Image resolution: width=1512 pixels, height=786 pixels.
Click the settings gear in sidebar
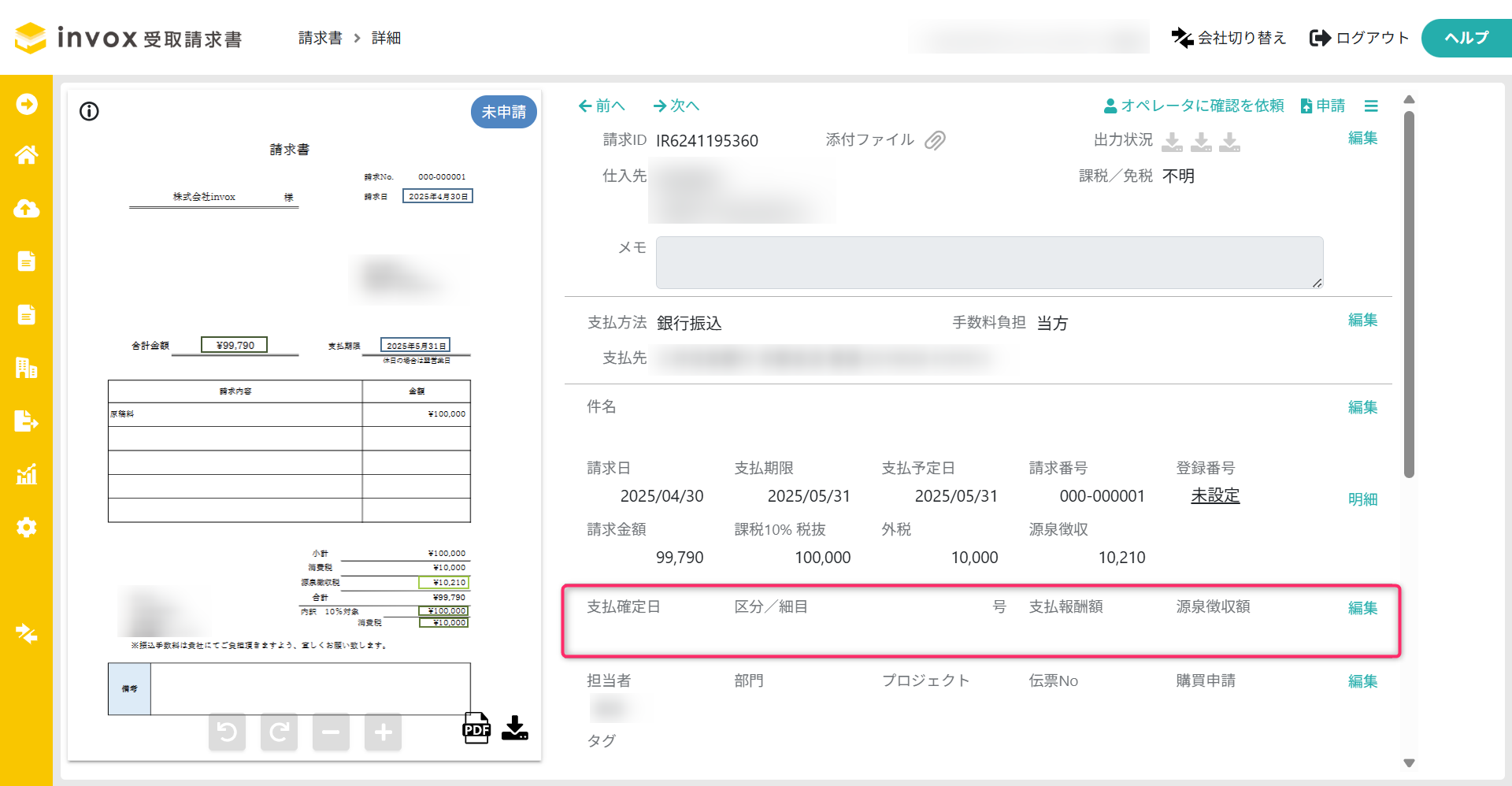[x=26, y=527]
